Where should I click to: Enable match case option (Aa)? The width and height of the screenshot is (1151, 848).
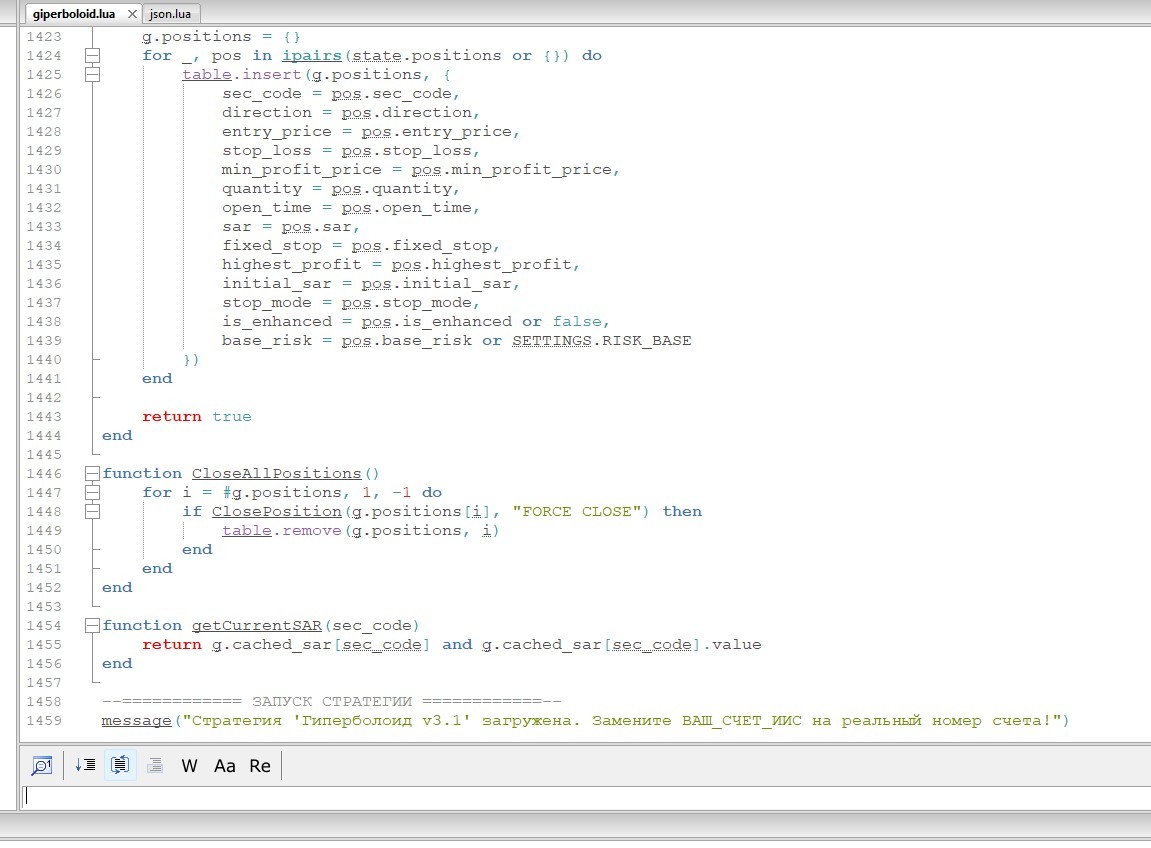(225, 766)
